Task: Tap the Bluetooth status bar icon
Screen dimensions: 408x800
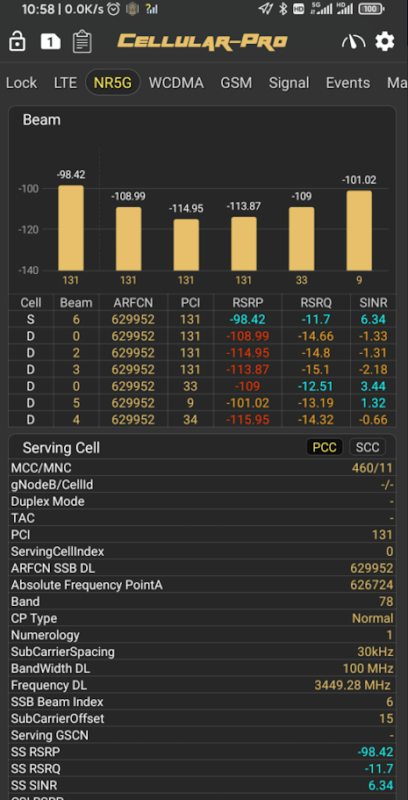Action: click(283, 9)
